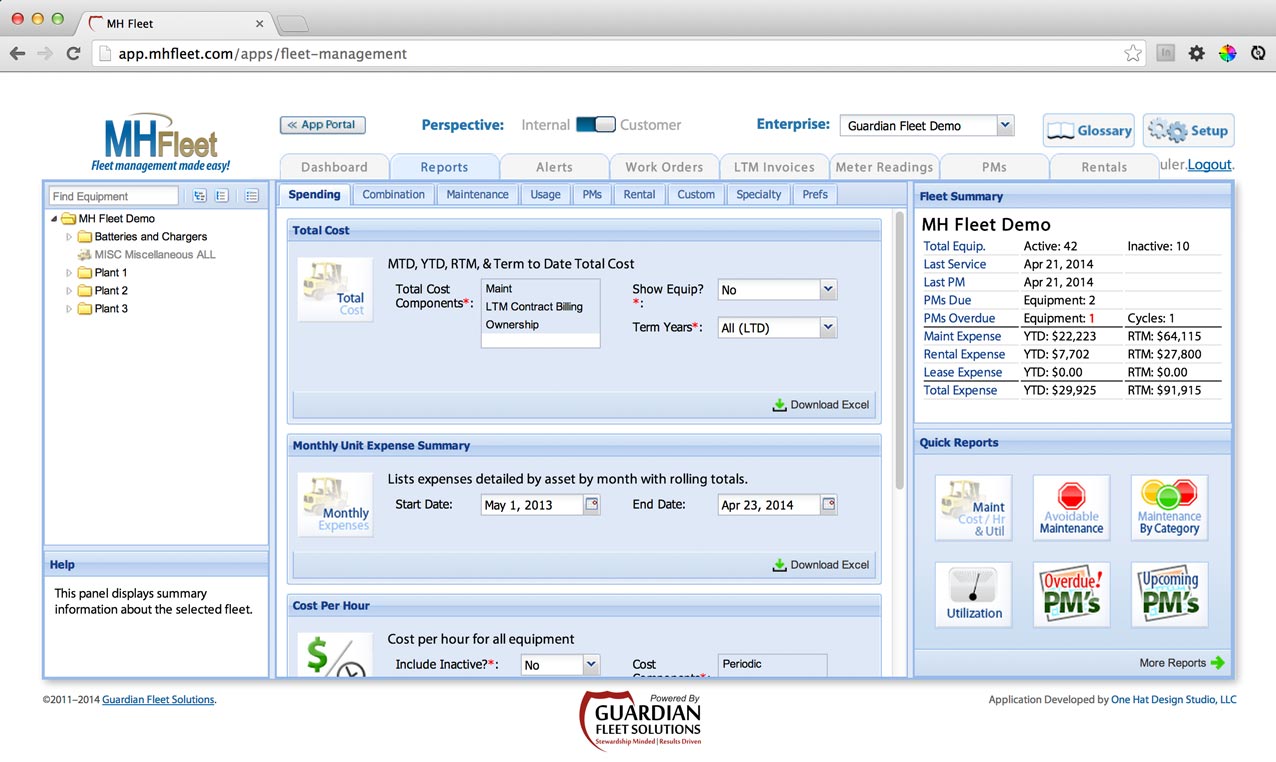
Task: Click the 'Rental Expense' fleet summary label
Action: tap(964, 354)
